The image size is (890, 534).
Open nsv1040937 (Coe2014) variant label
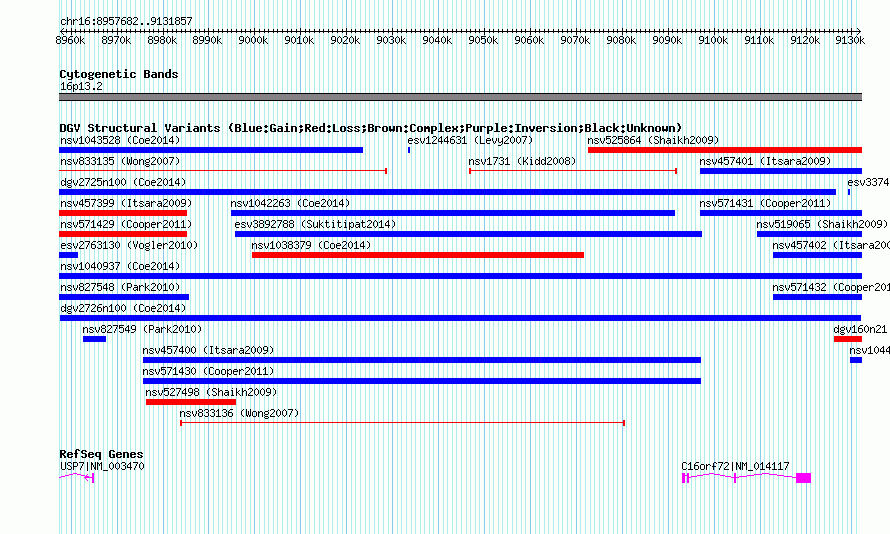[120, 266]
